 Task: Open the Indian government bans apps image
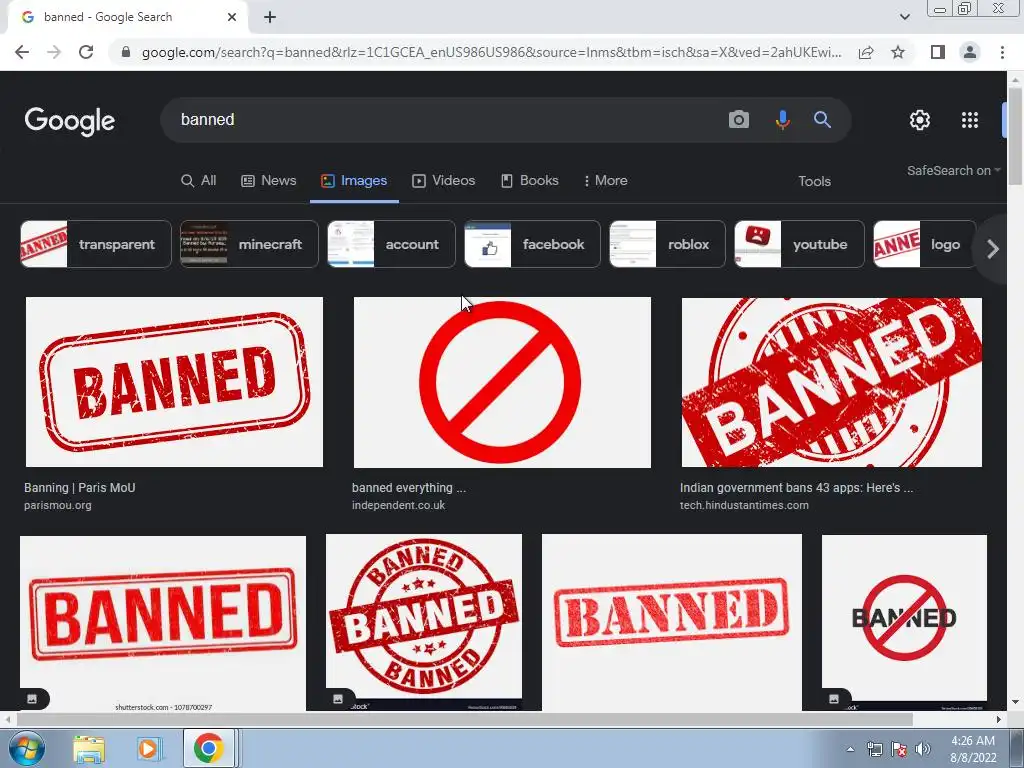point(831,382)
